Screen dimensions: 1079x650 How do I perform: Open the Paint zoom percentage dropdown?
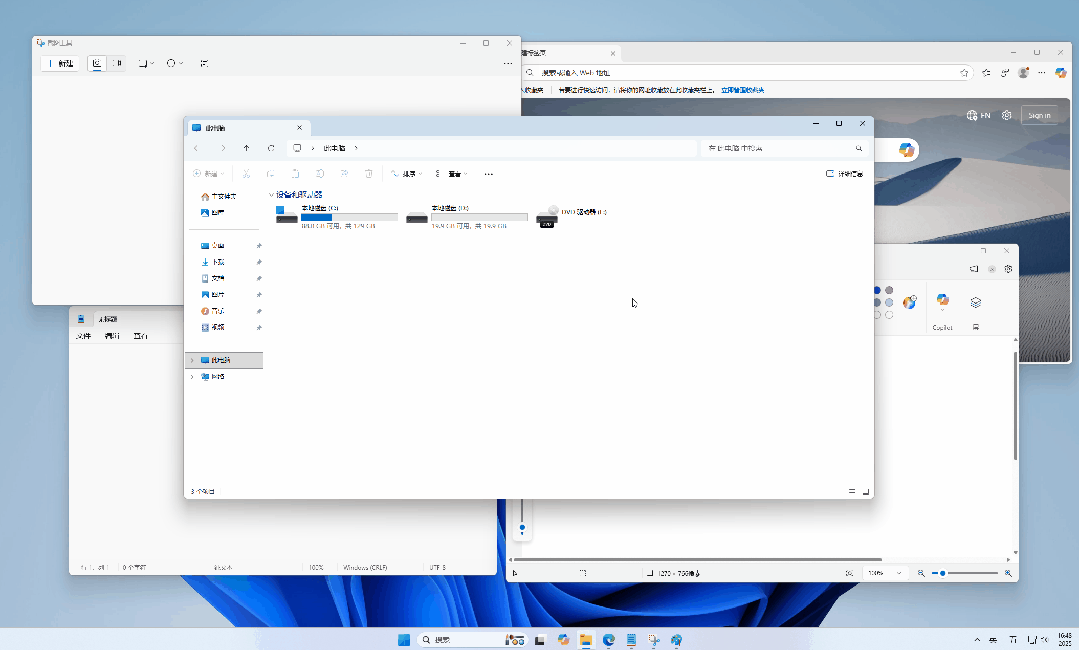(884, 573)
